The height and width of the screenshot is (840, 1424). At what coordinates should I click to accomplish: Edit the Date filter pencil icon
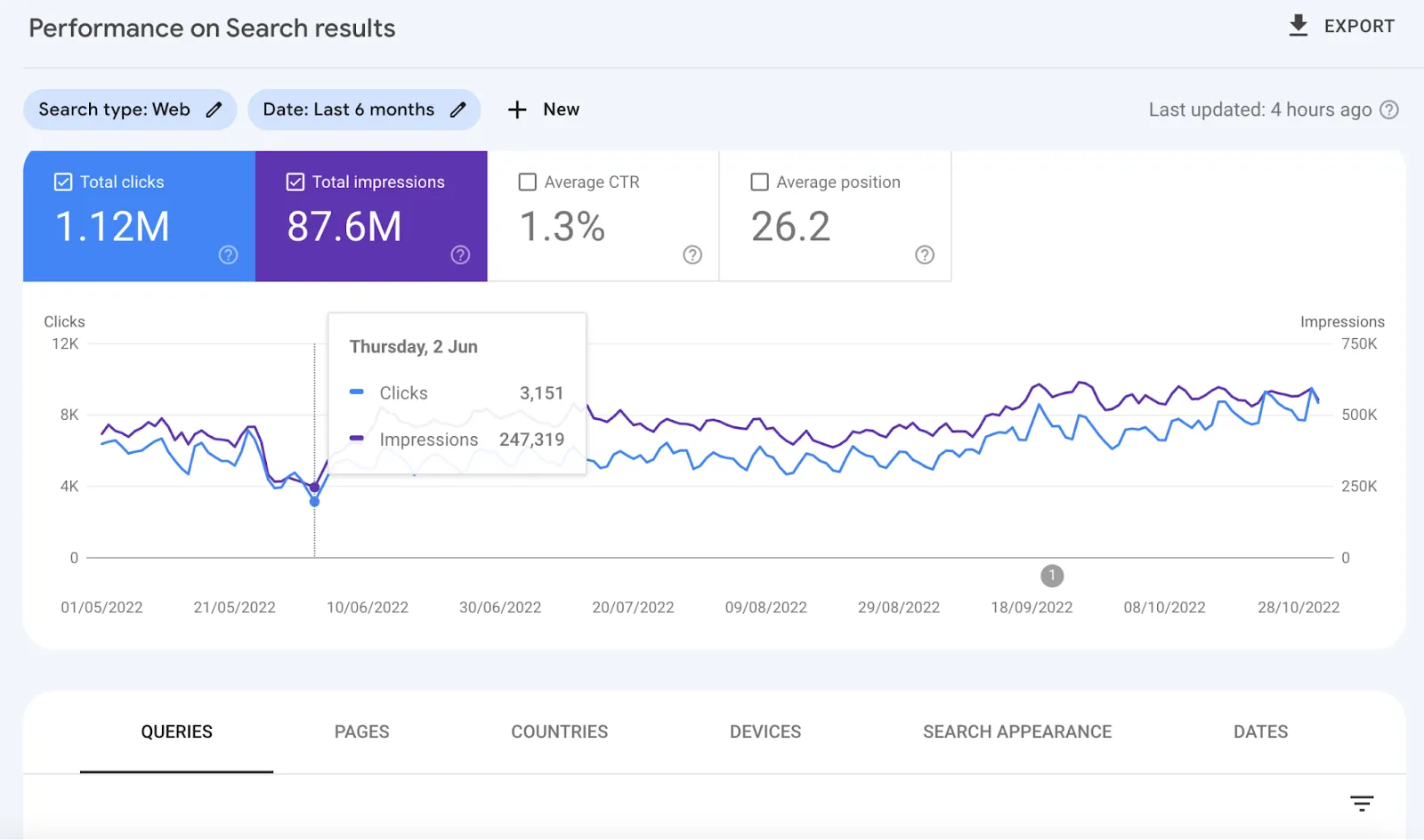click(x=457, y=109)
